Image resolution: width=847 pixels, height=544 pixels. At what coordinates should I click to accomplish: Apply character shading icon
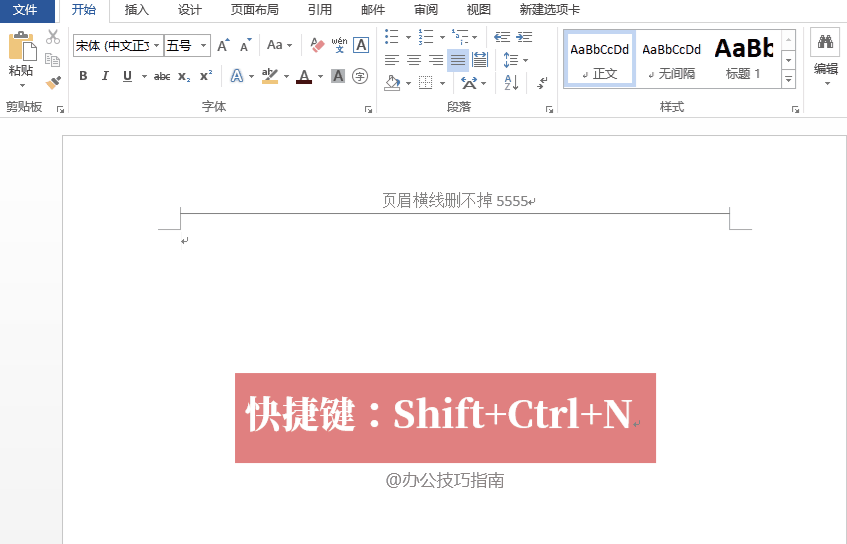coord(338,76)
